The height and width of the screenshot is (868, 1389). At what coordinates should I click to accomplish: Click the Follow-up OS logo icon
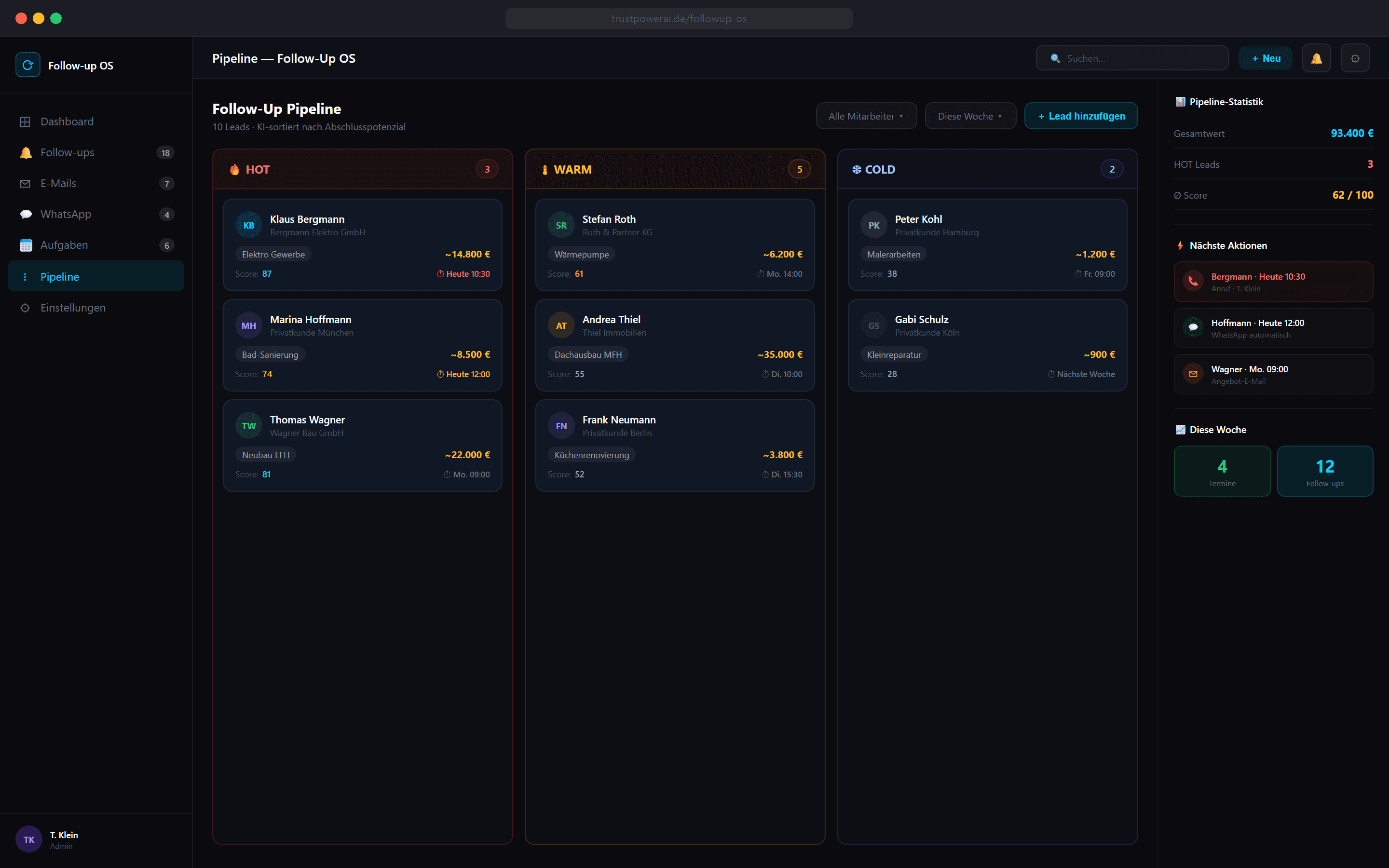point(27,65)
